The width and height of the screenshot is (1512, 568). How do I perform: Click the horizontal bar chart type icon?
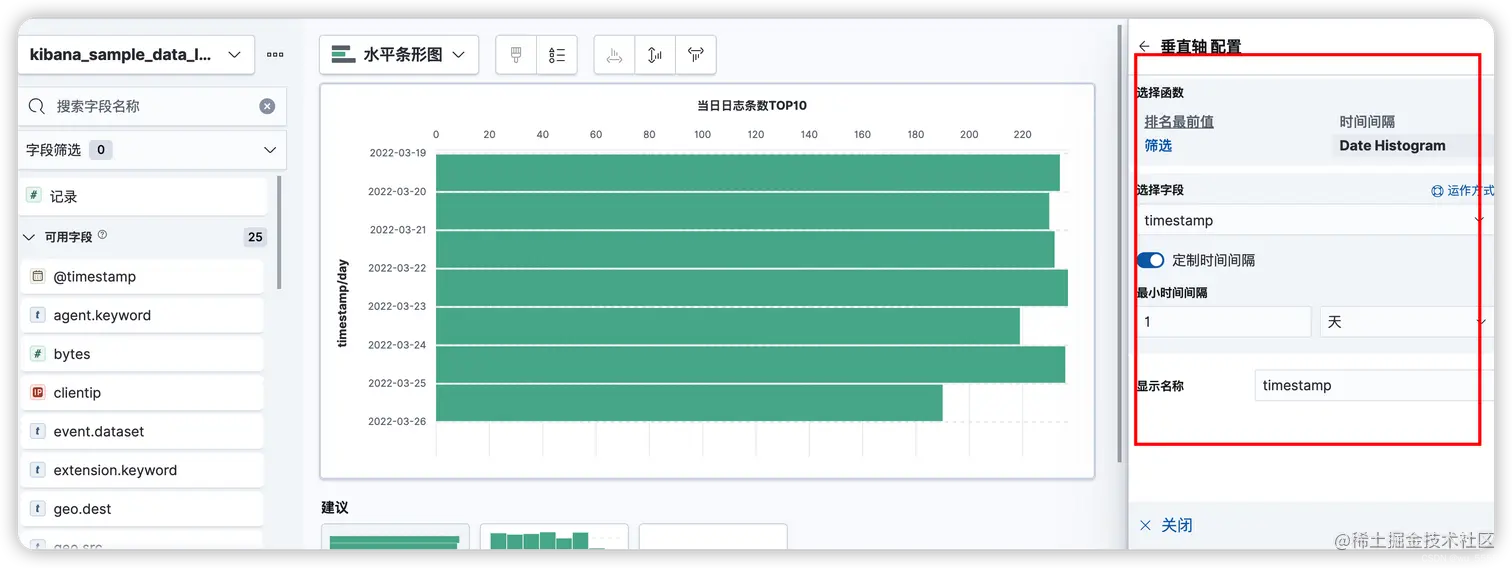pos(343,54)
